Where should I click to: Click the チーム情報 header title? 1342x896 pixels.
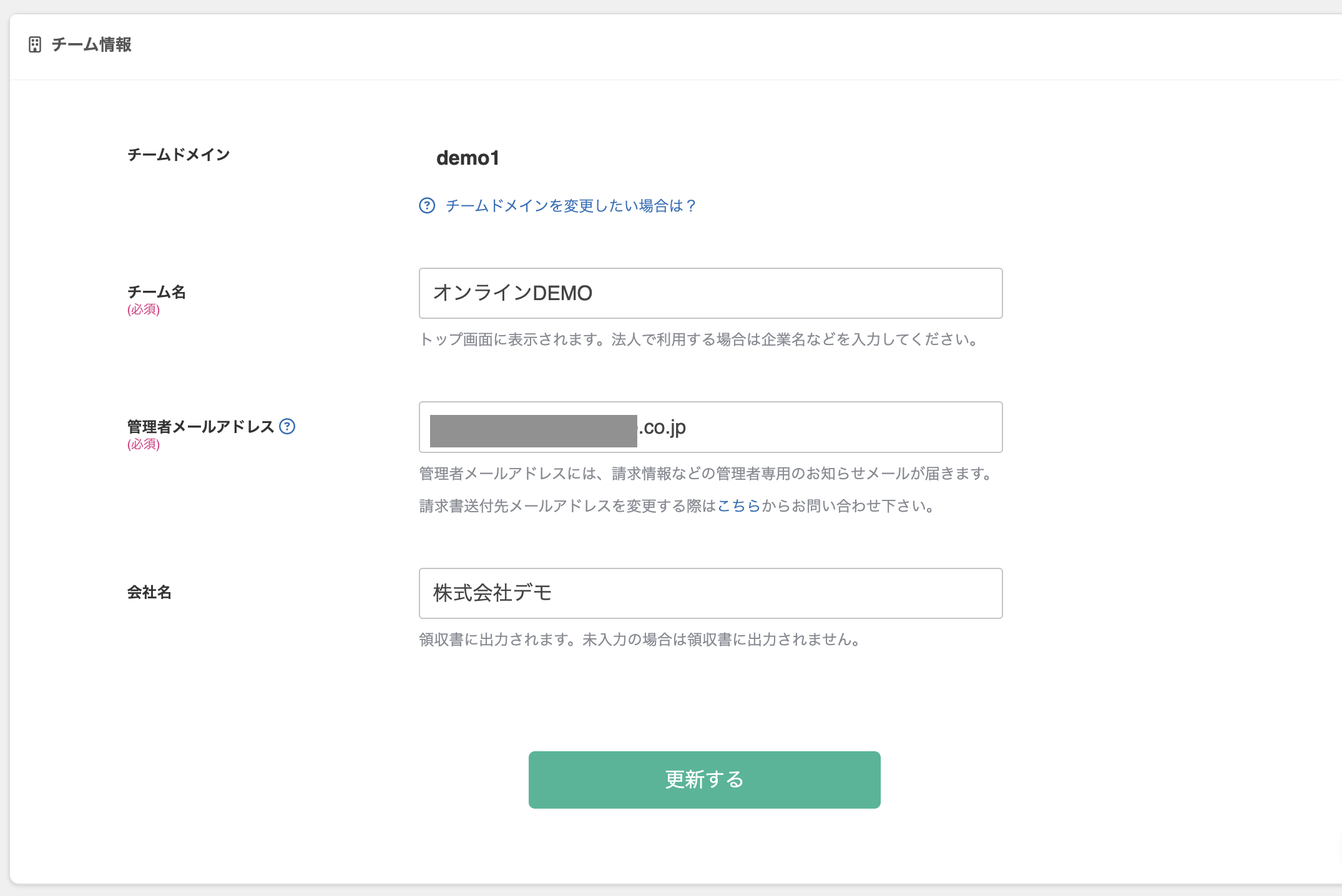pyautogui.click(x=91, y=45)
